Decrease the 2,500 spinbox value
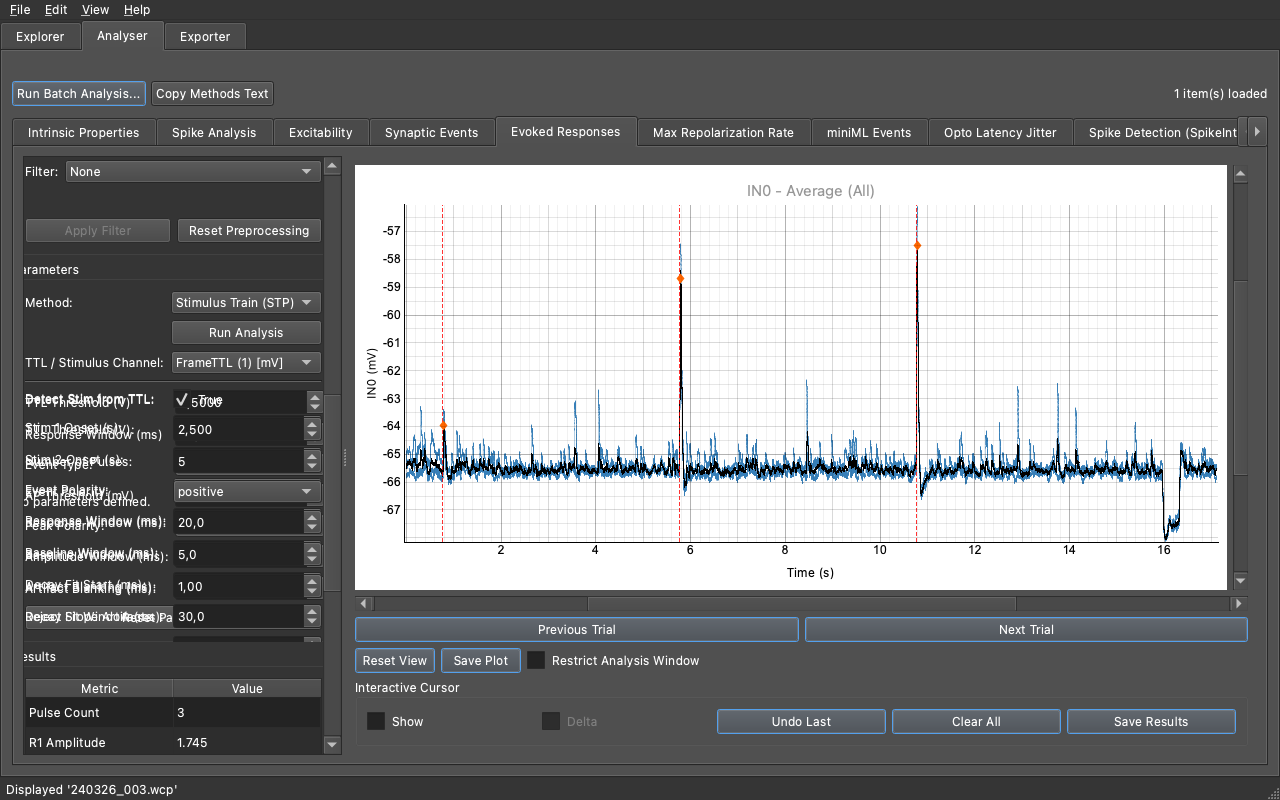 click(313, 436)
